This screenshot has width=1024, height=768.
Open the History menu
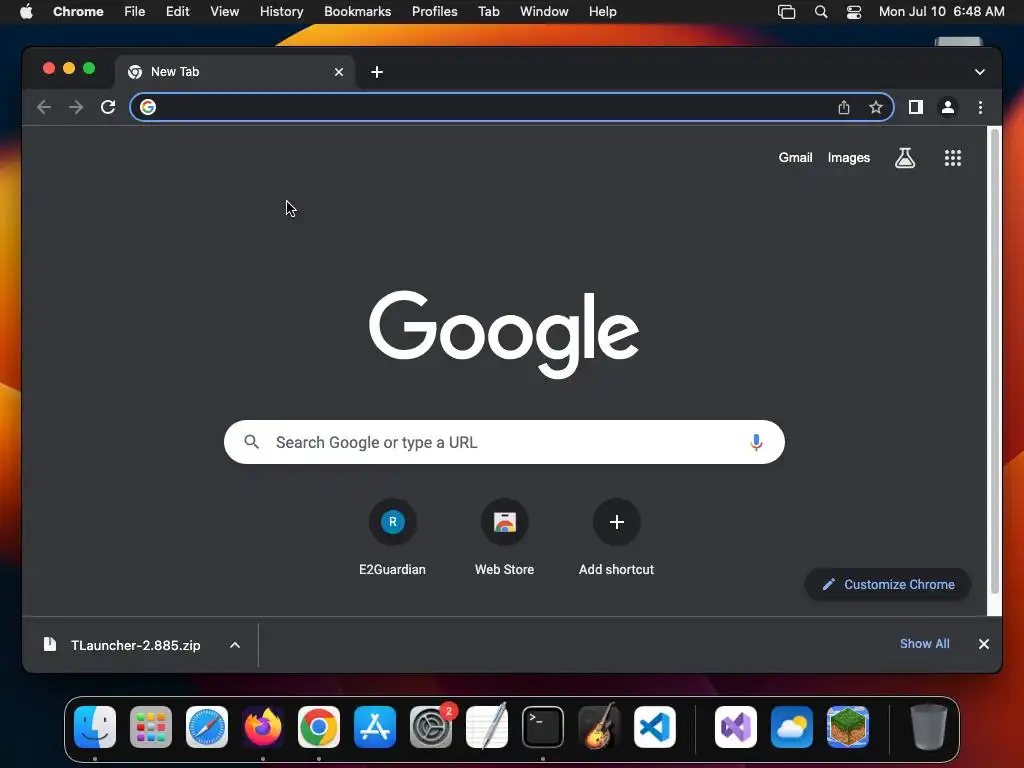pyautogui.click(x=281, y=11)
